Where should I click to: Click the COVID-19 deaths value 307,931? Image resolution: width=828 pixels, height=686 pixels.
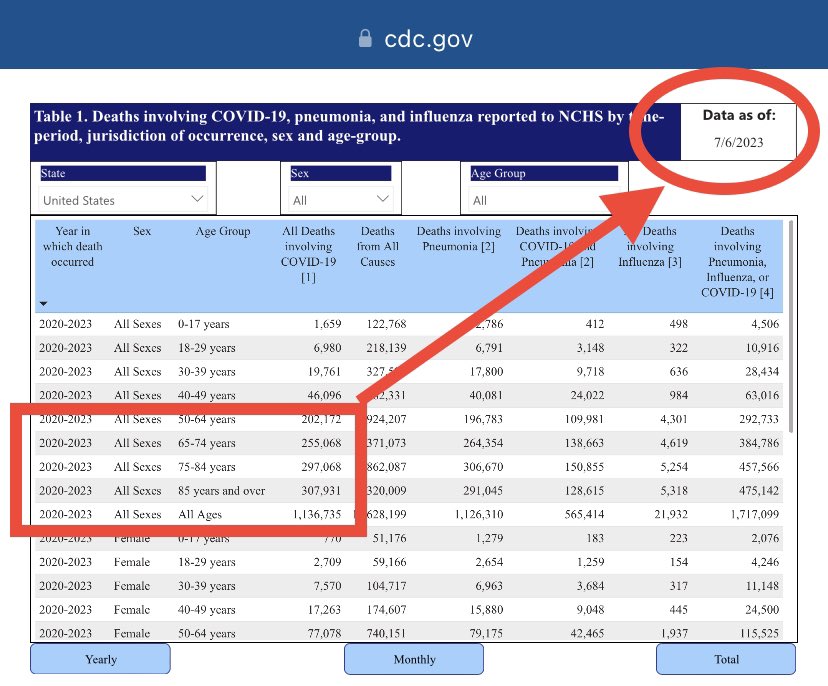321,491
